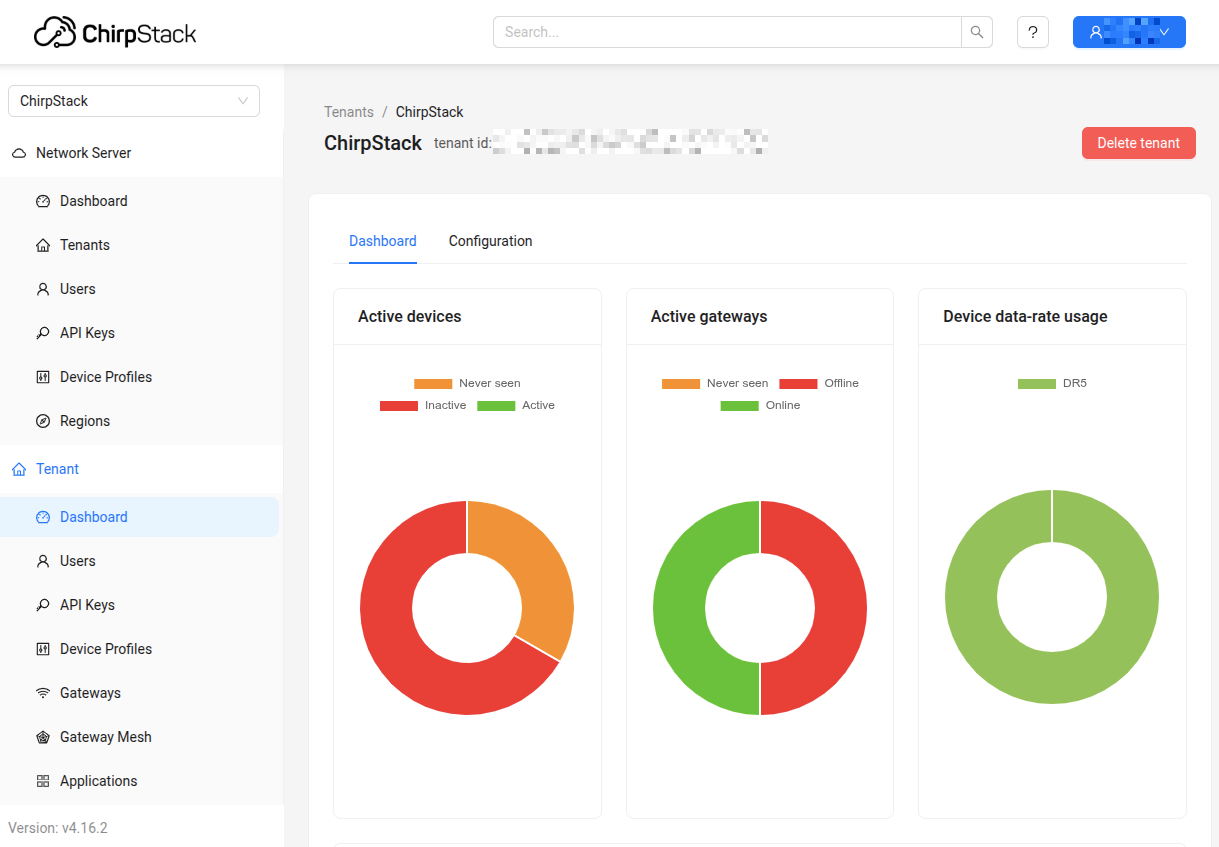Click the tenant id label text
The width and height of the screenshot is (1219, 847).
click(463, 143)
